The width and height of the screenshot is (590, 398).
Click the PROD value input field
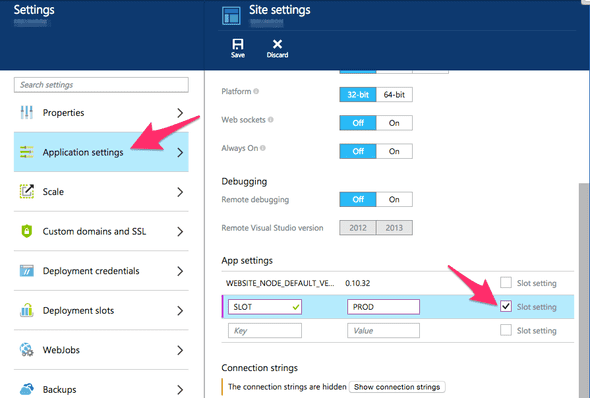tap(383, 307)
